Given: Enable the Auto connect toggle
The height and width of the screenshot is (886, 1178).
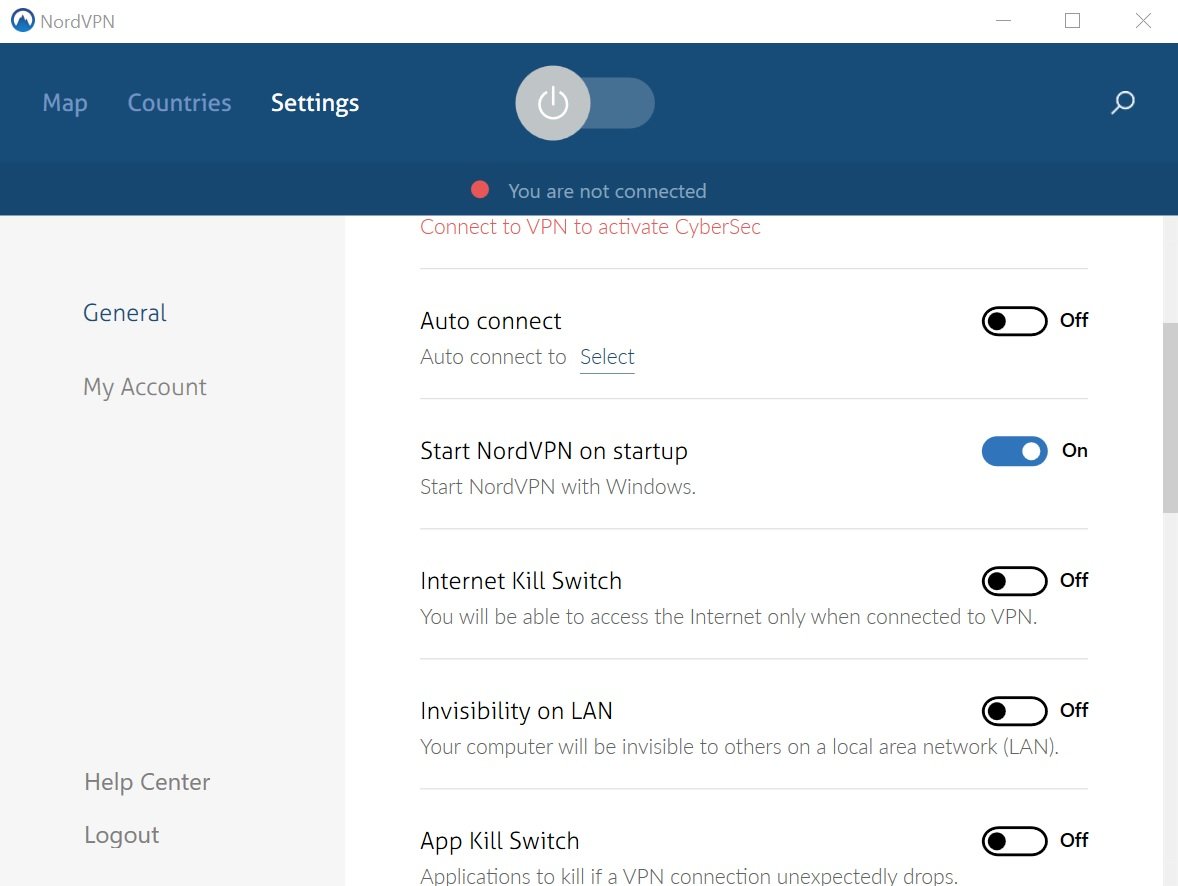Looking at the screenshot, I should (x=1014, y=321).
